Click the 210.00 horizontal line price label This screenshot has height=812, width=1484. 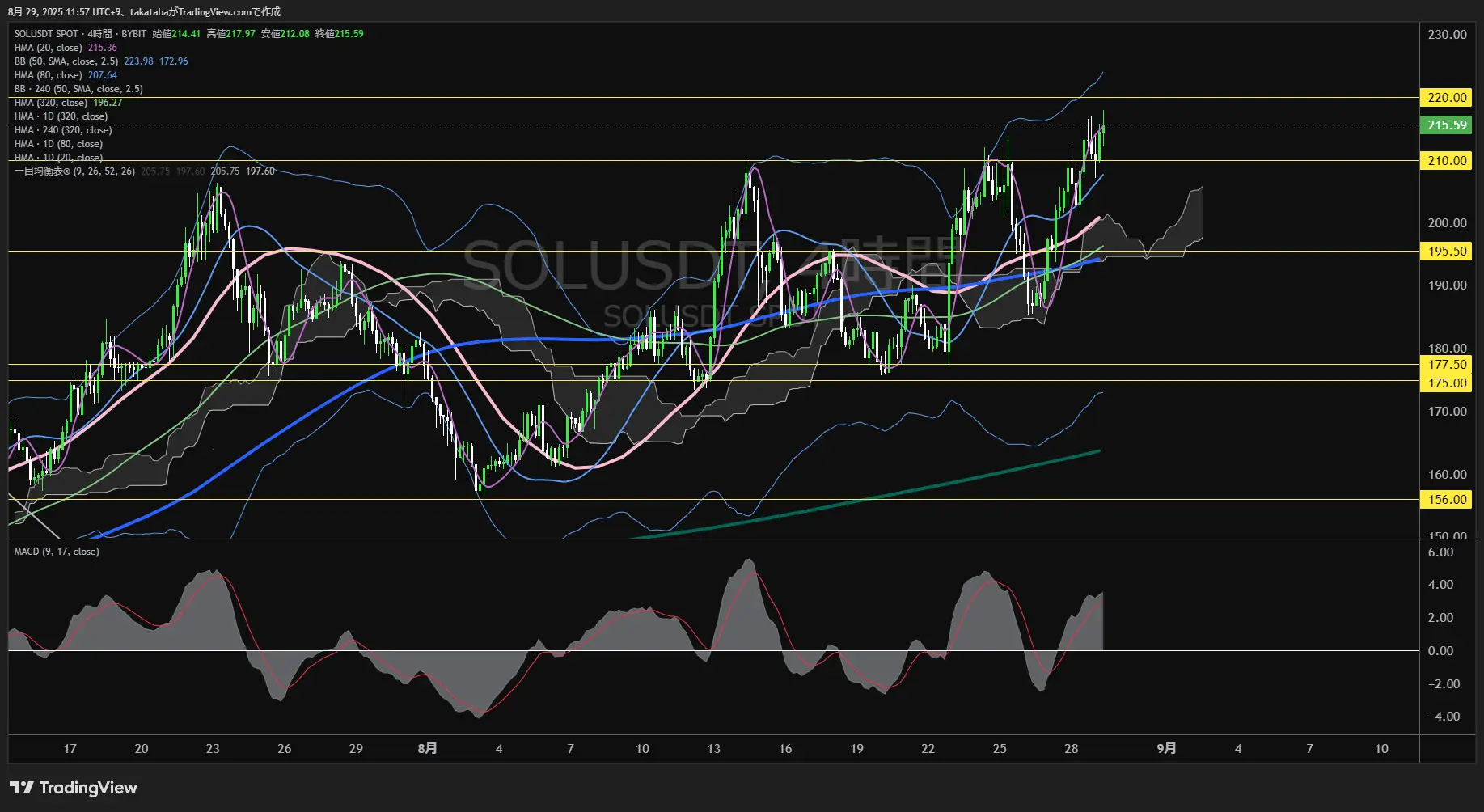(x=1447, y=161)
